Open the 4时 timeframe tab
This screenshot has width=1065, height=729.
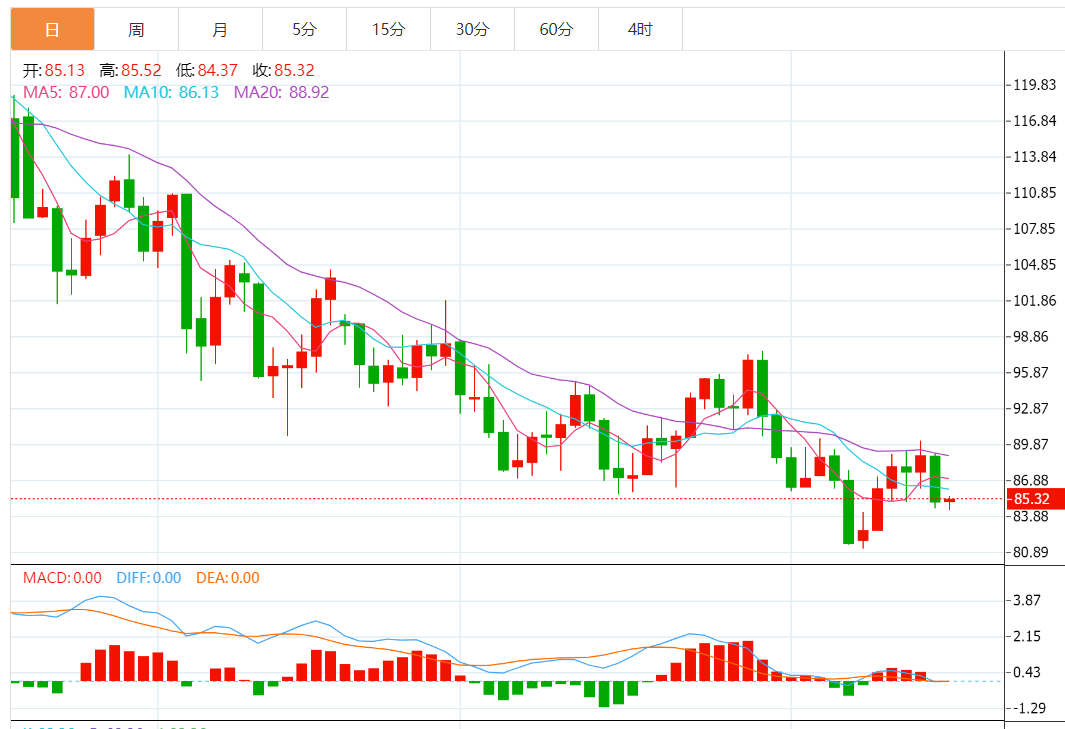[640, 29]
